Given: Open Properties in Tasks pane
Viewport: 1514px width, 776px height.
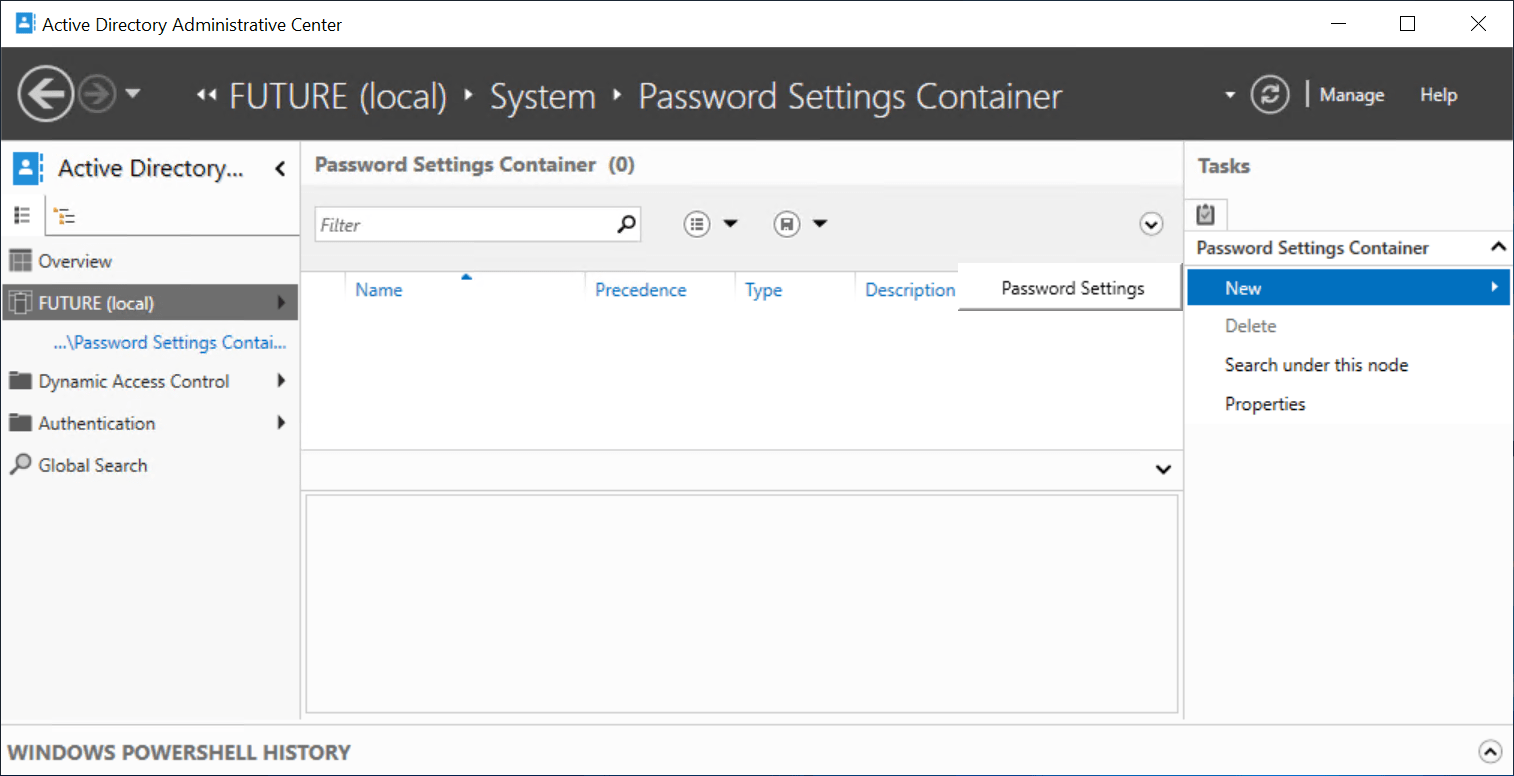Looking at the screenshot, I should point(1265,404).
